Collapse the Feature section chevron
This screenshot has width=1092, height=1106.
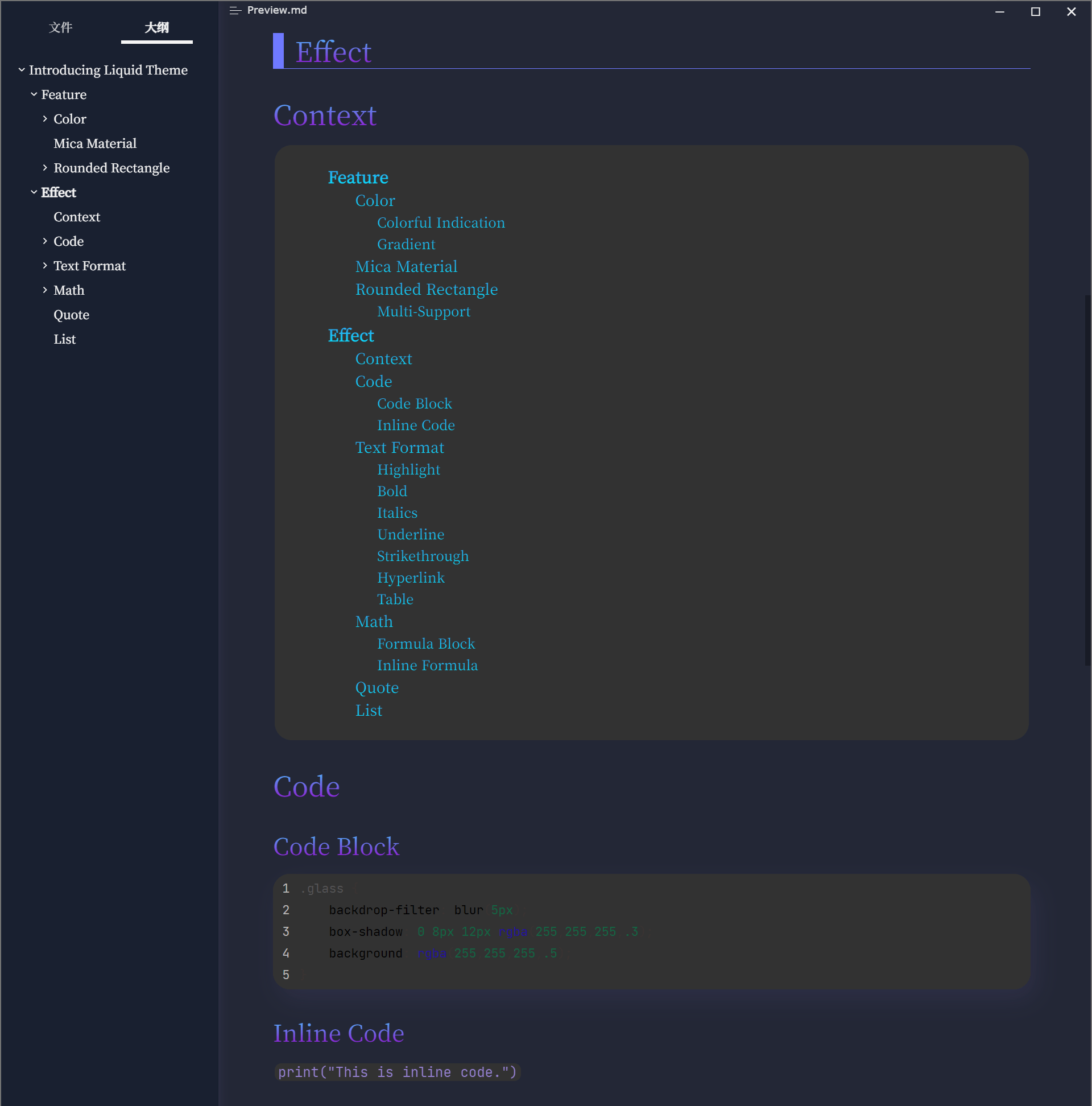tap(34, 94)
